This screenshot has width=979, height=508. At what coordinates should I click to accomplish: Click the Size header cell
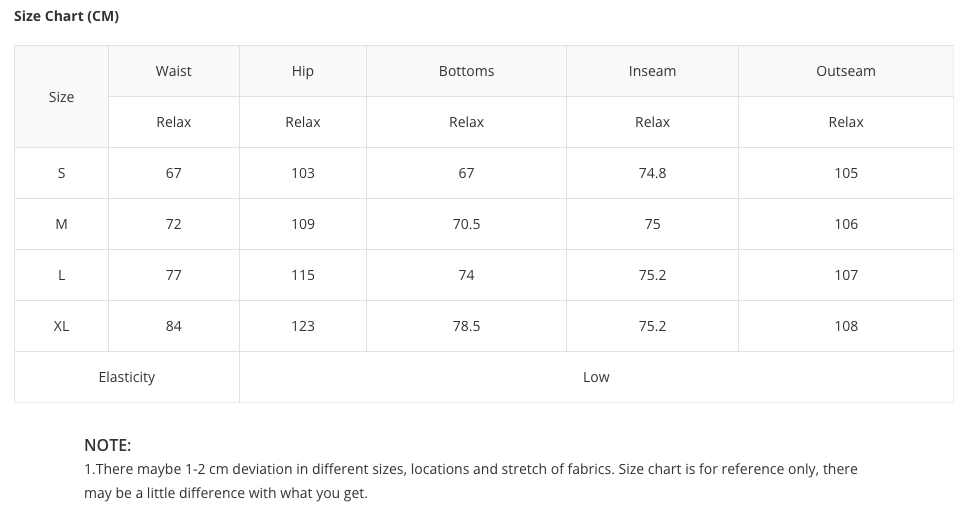[61, 97]
